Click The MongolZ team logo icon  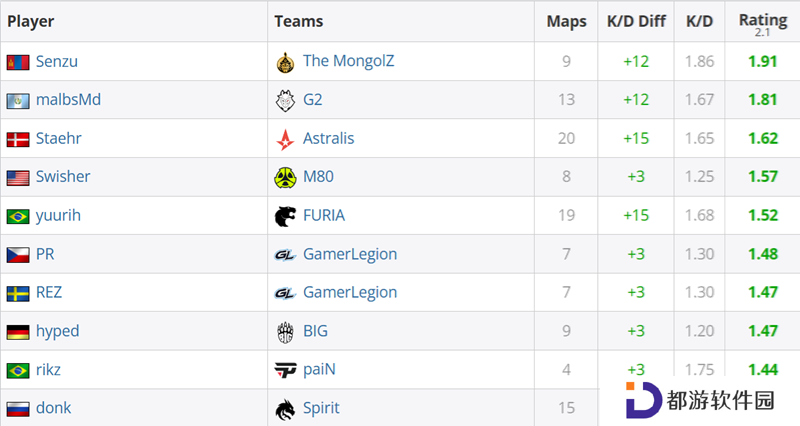(x=285, y=63)
